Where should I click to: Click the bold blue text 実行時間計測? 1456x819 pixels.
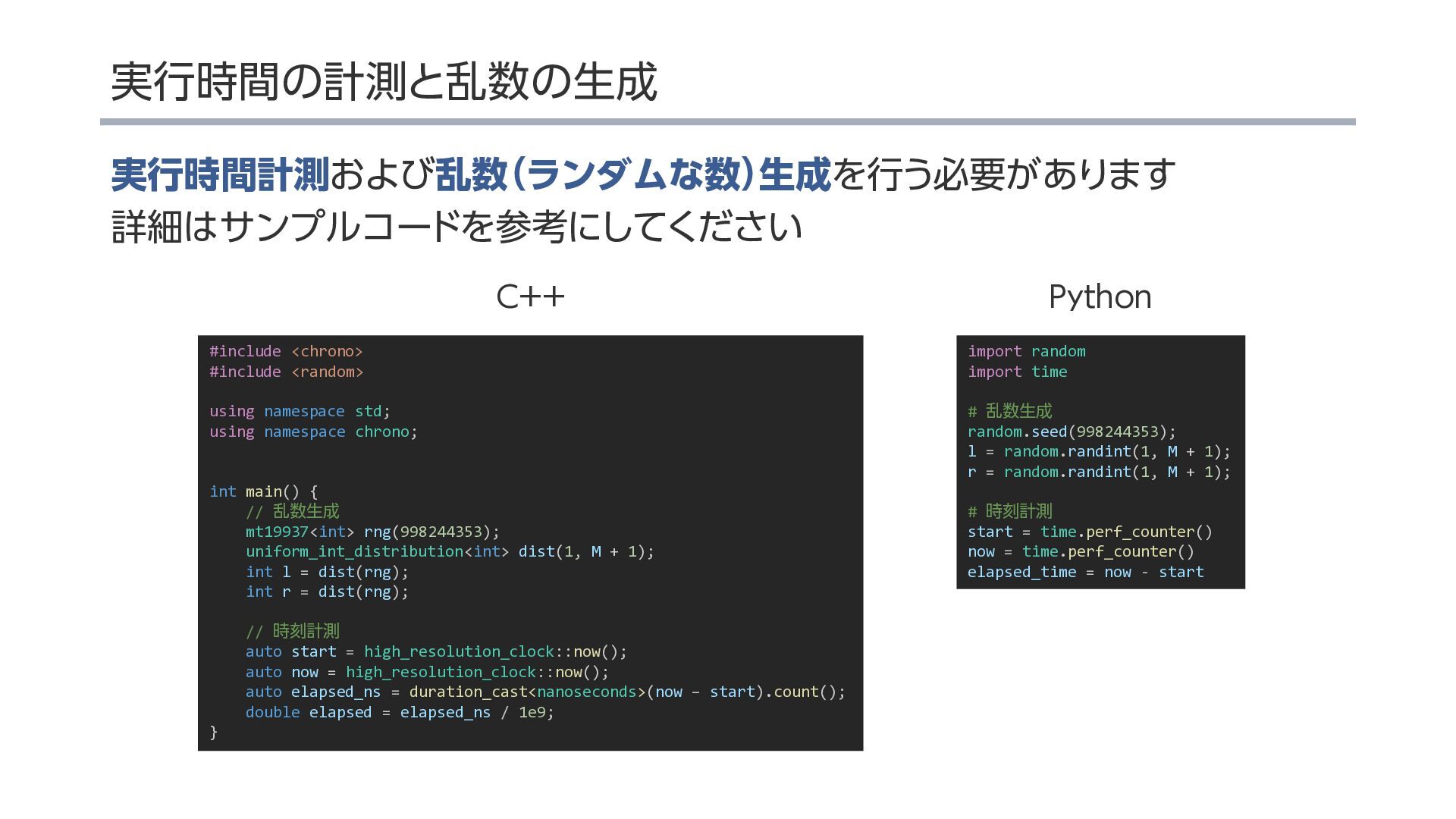[x=220, y=174]
